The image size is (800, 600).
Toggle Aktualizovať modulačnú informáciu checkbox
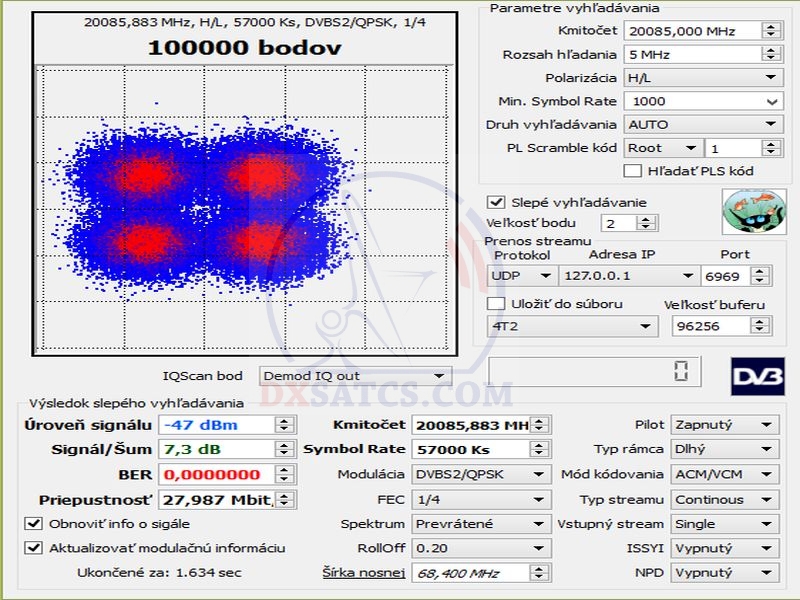pos(33,547)
